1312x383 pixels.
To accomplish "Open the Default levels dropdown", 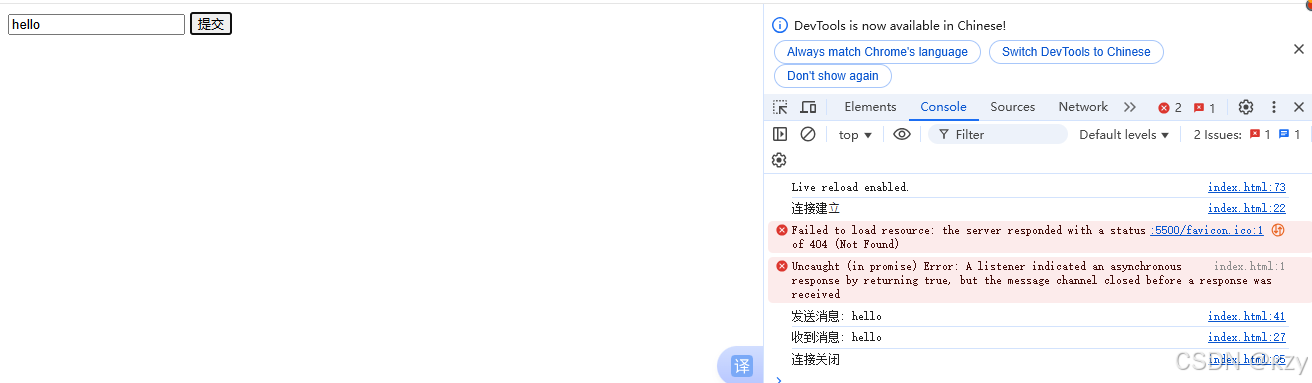I will pos(1124,134).
